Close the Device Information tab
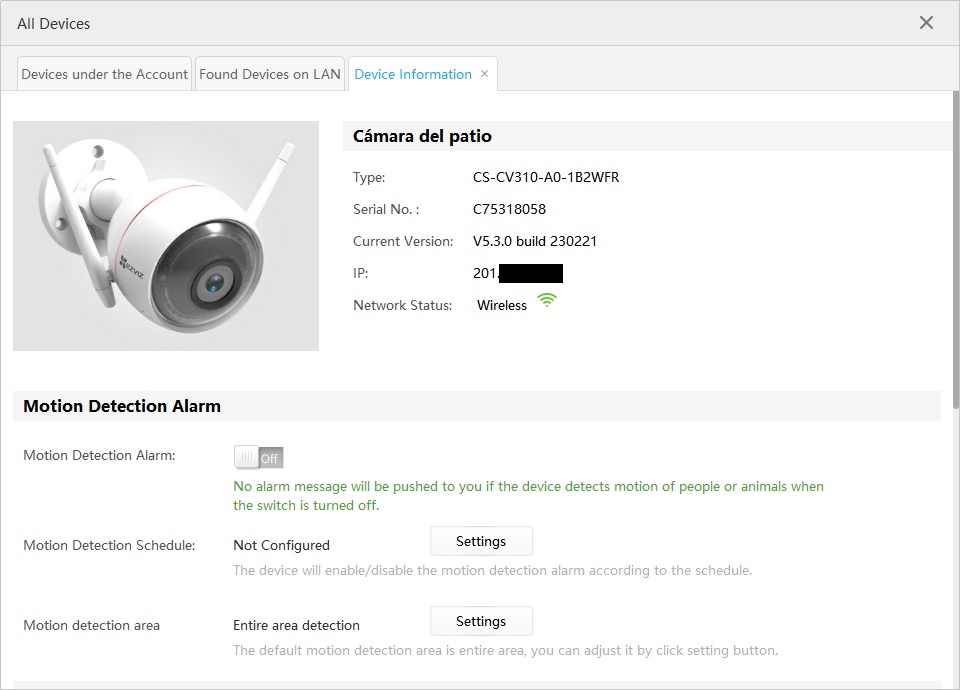This screenshot has width=960, height=690. coord(485,74)
